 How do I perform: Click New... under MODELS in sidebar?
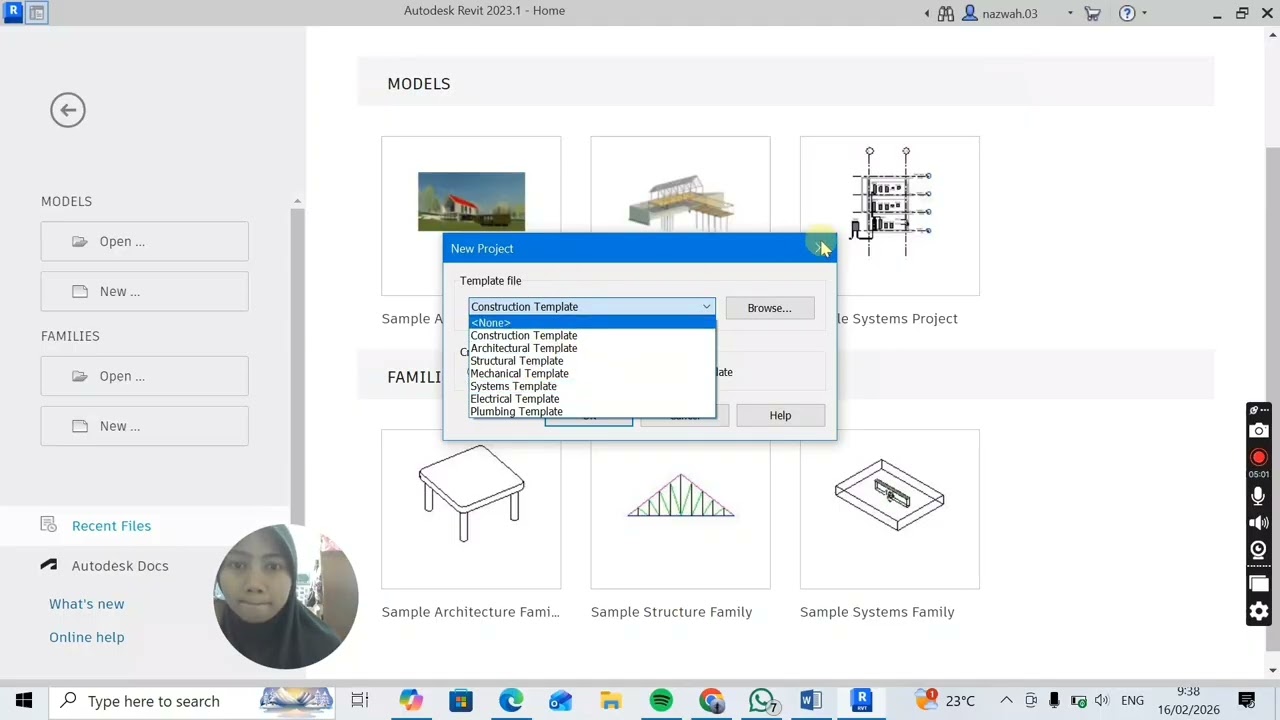coord(145,291)
